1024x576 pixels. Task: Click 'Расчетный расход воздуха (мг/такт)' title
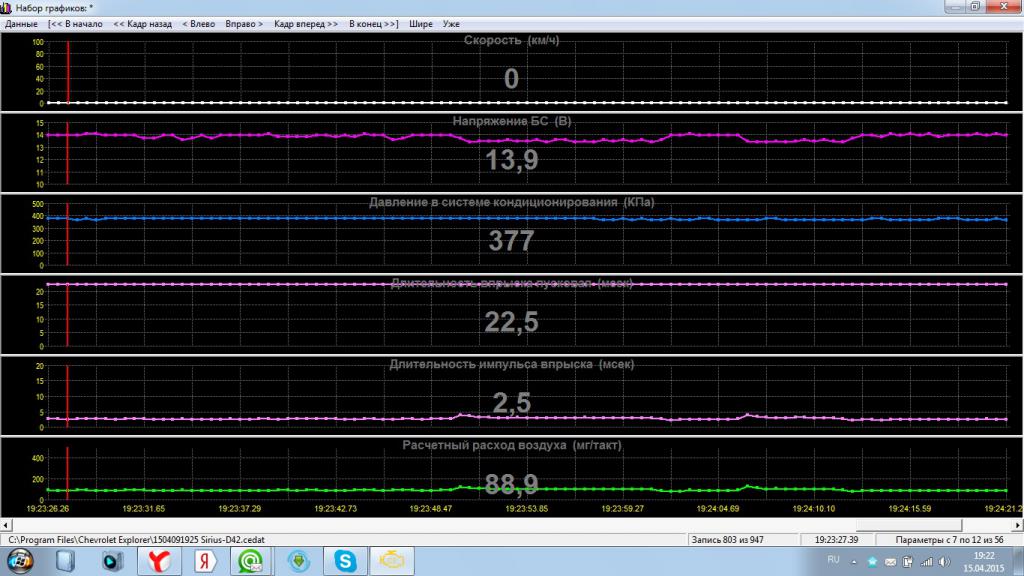(511, 445)
